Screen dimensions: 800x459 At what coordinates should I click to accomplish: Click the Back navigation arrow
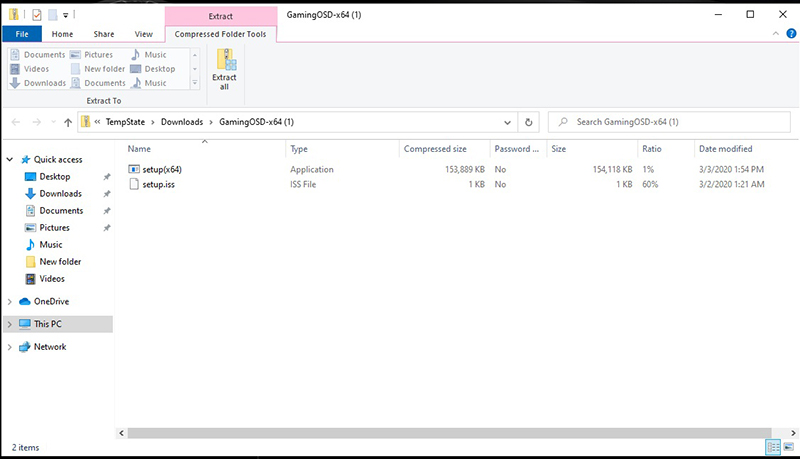pos(16,122)
